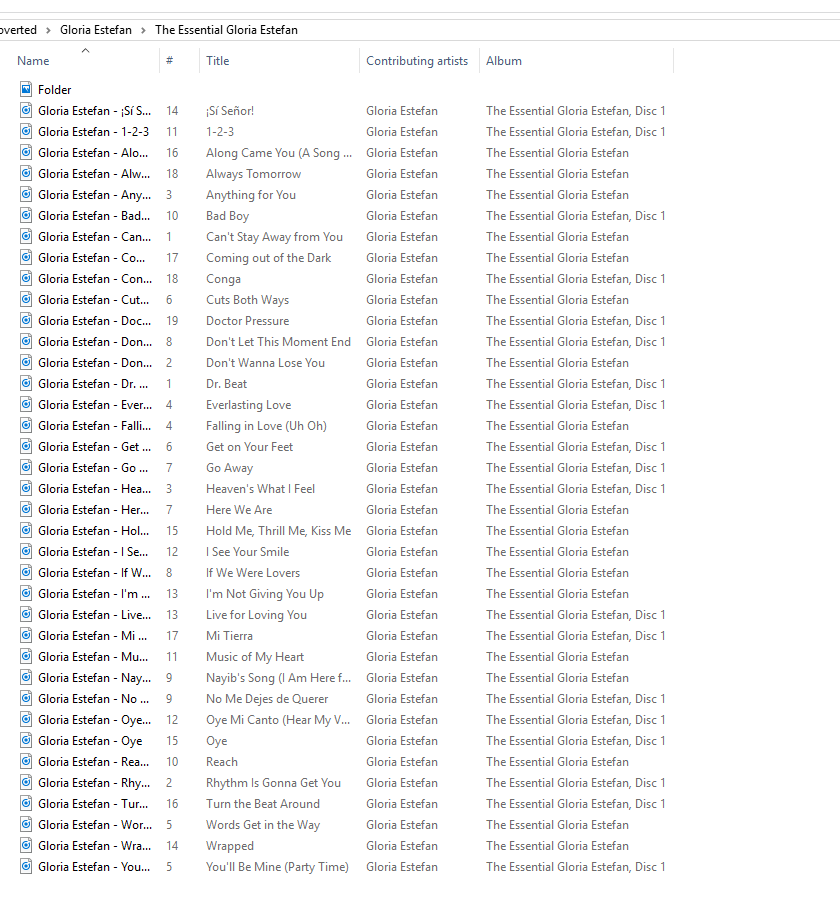The image size is (840, 924).
Task: Click the Wrapped title cell
Action: click(x=230, y=846)
